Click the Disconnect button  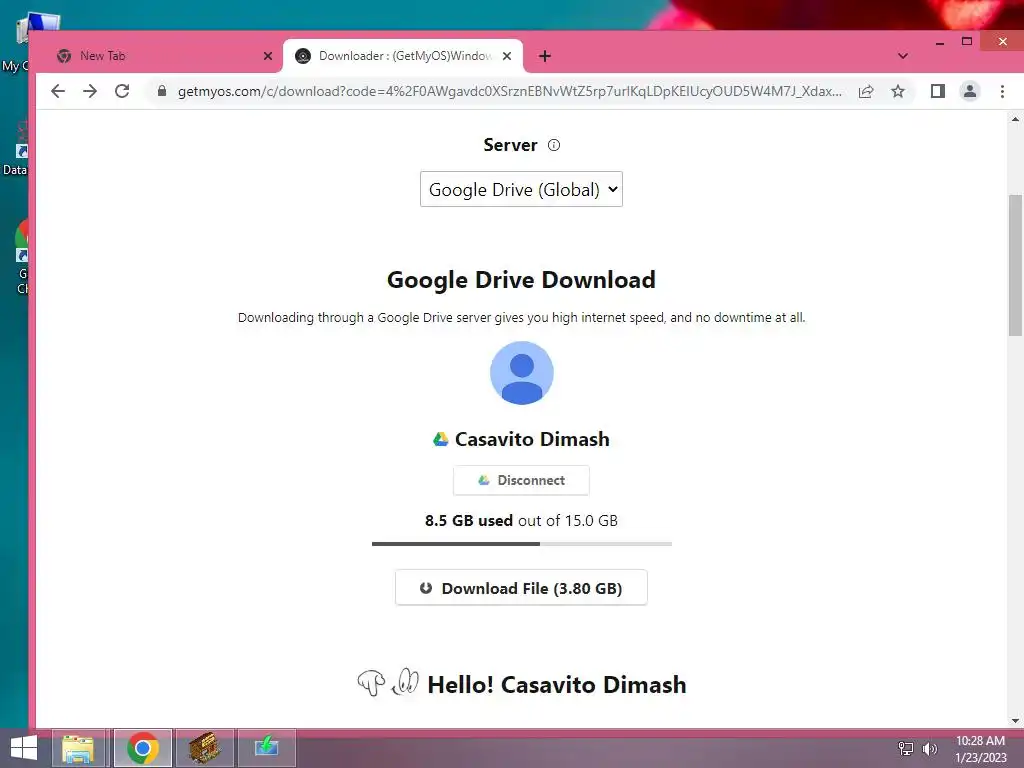click(x=521, y=481)
